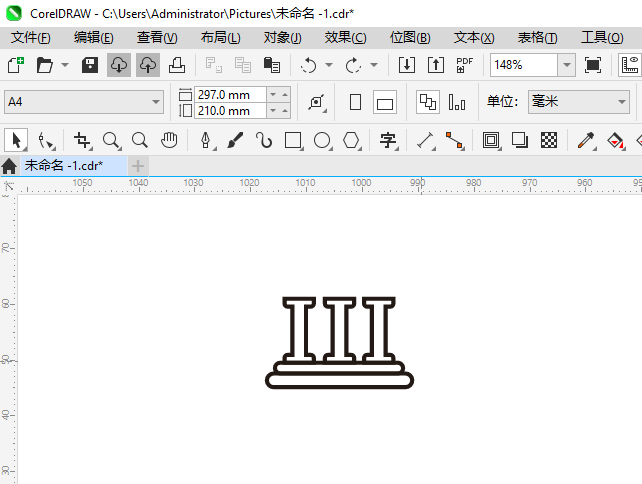This screenshot has height=484, width=642.
Task: Toggle the all pages layout icon
Action: pyautogui.click(x=428, y=102)
